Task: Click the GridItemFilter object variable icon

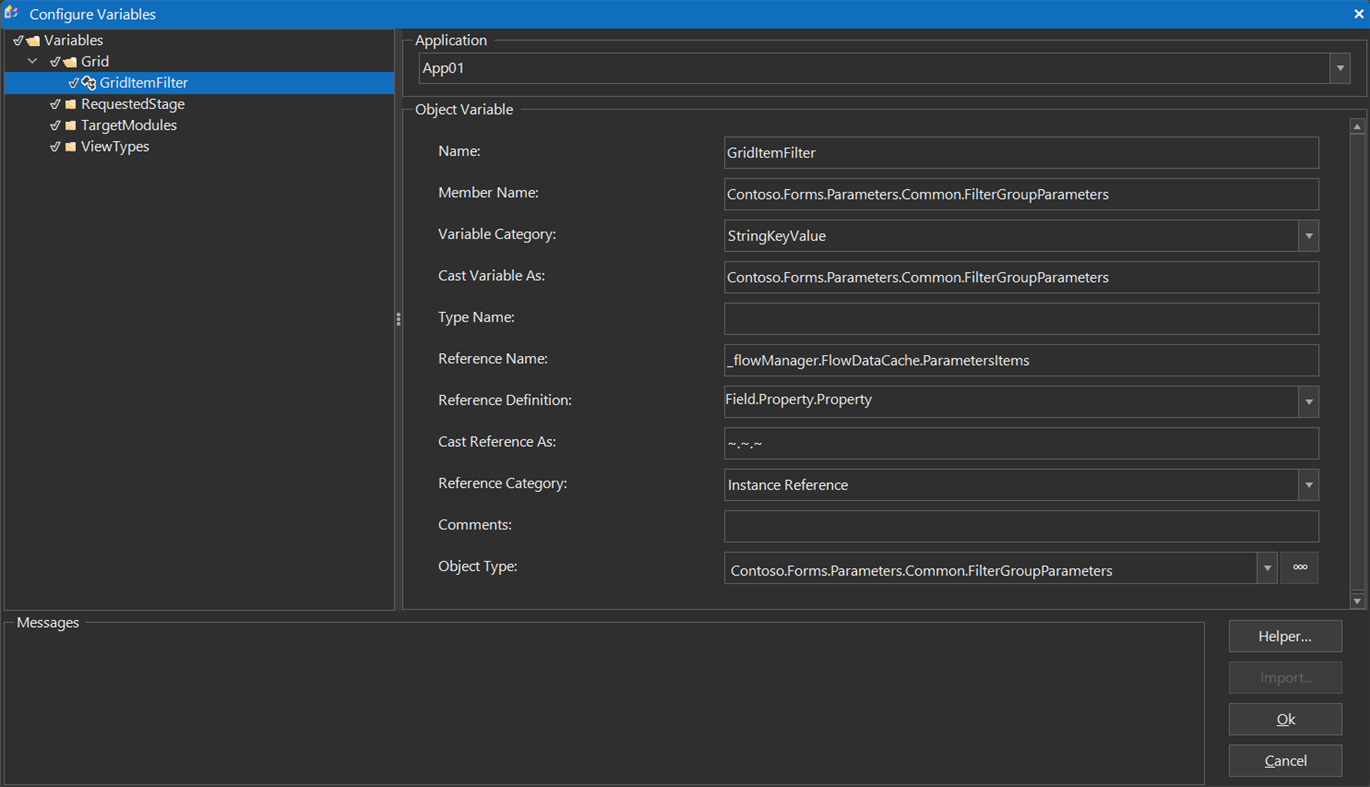Action: click(x=89, y=83)
